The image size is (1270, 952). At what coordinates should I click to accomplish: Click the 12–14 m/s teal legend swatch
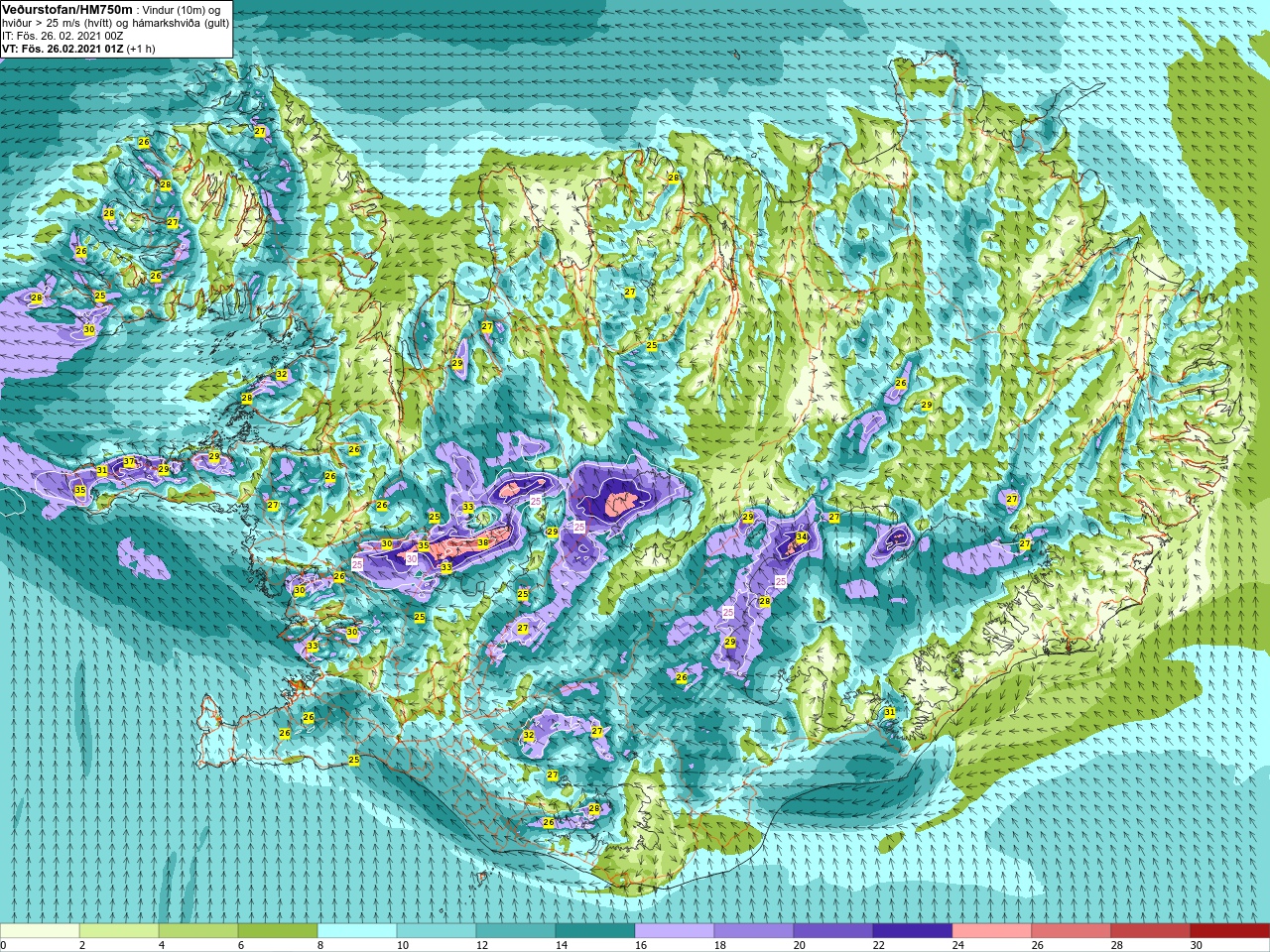pyautogui.click(x=516, y=931)
